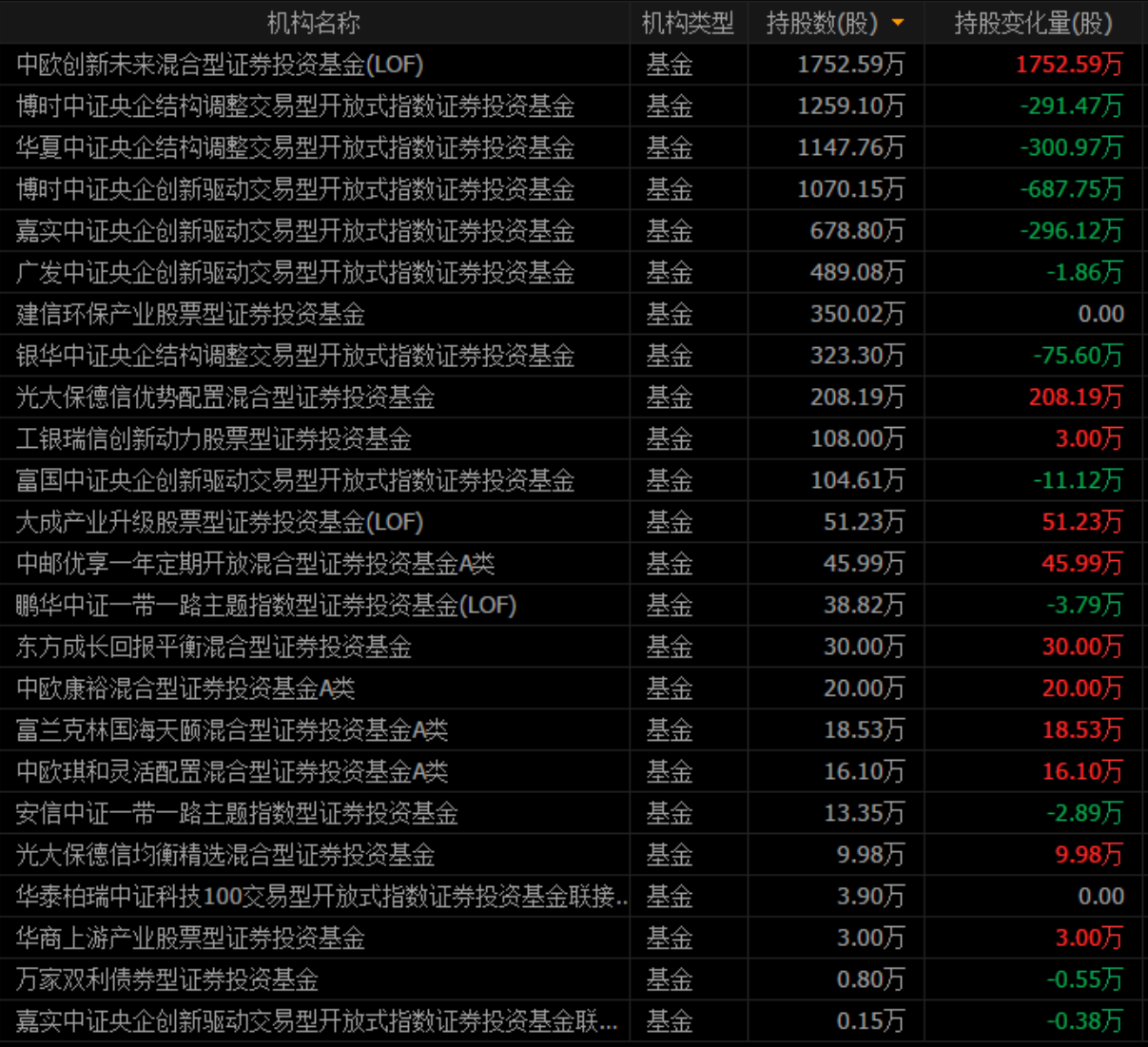Screen dimensions: 1148x1047
Task: Click holding value 678.80万
Action: click(x=858, y=231)
